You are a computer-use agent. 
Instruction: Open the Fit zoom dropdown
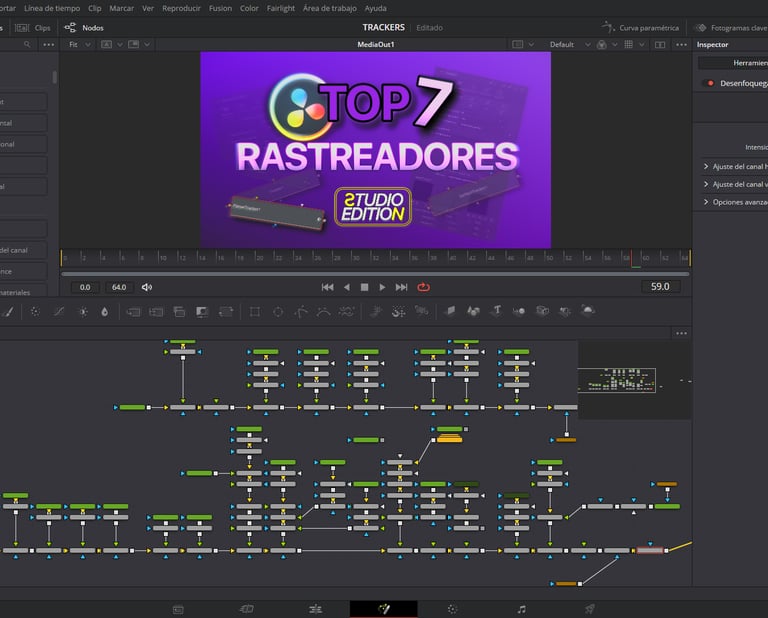tap(80, 44)
